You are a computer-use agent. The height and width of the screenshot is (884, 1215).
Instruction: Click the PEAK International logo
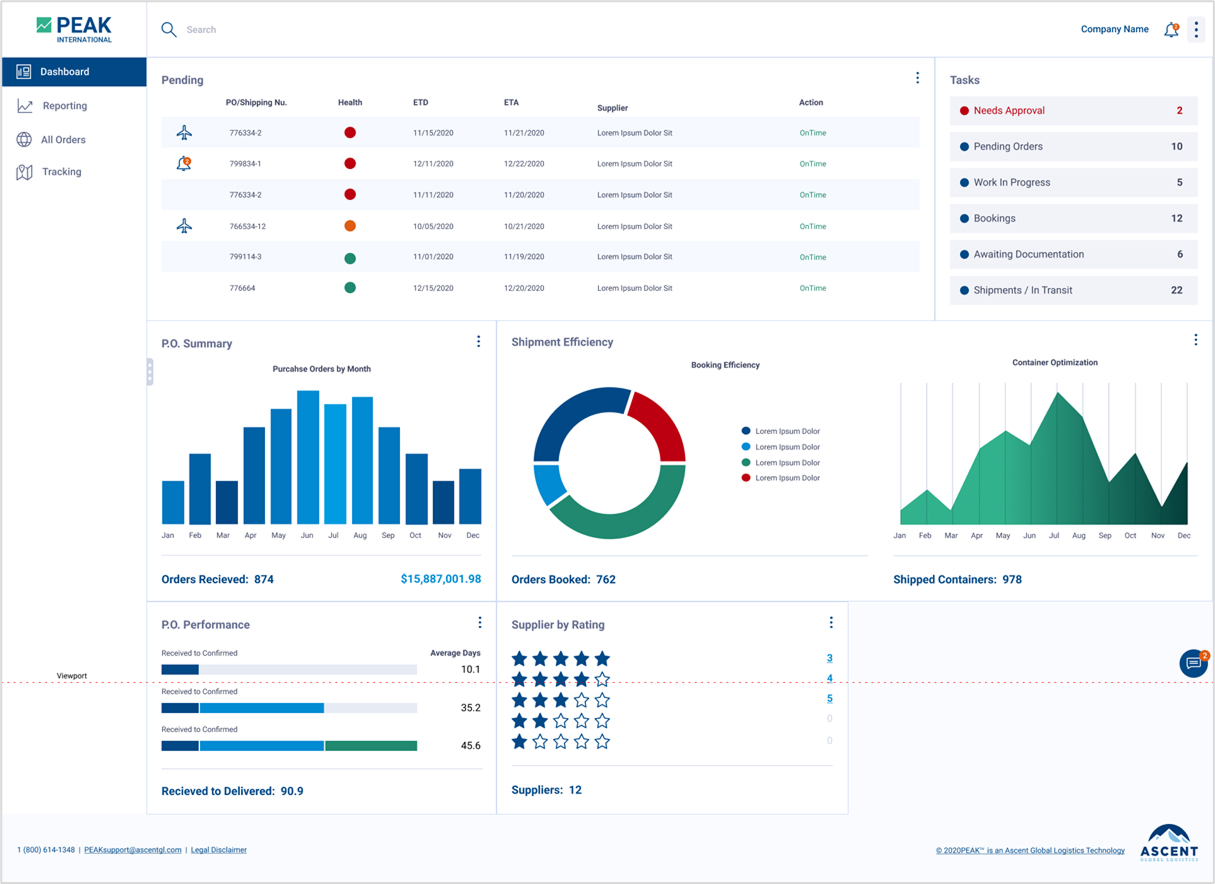coord(74,29)
